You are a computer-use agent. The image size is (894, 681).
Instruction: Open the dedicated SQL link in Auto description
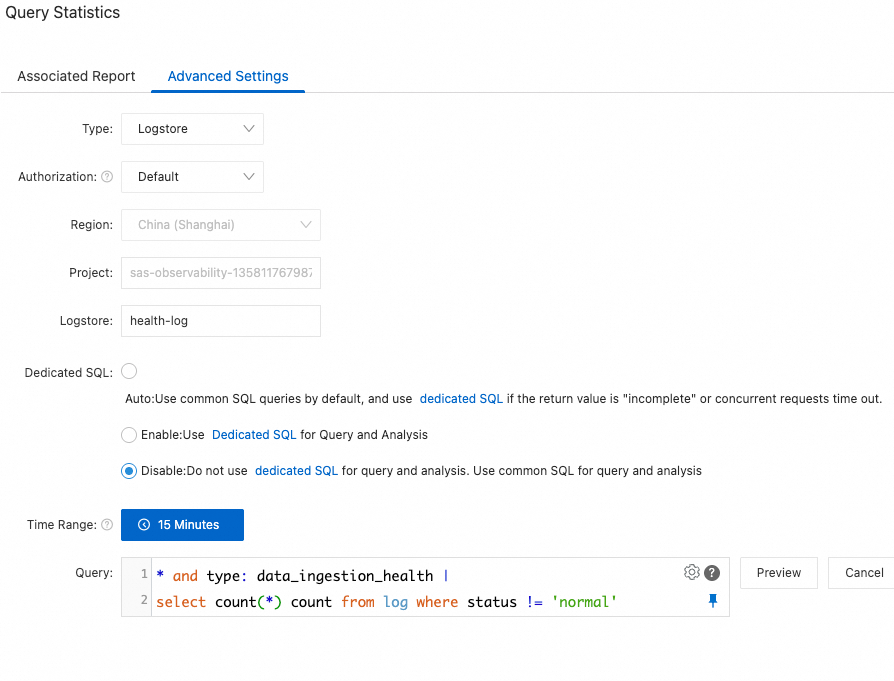pyautogui.click(x=461, y=398)
